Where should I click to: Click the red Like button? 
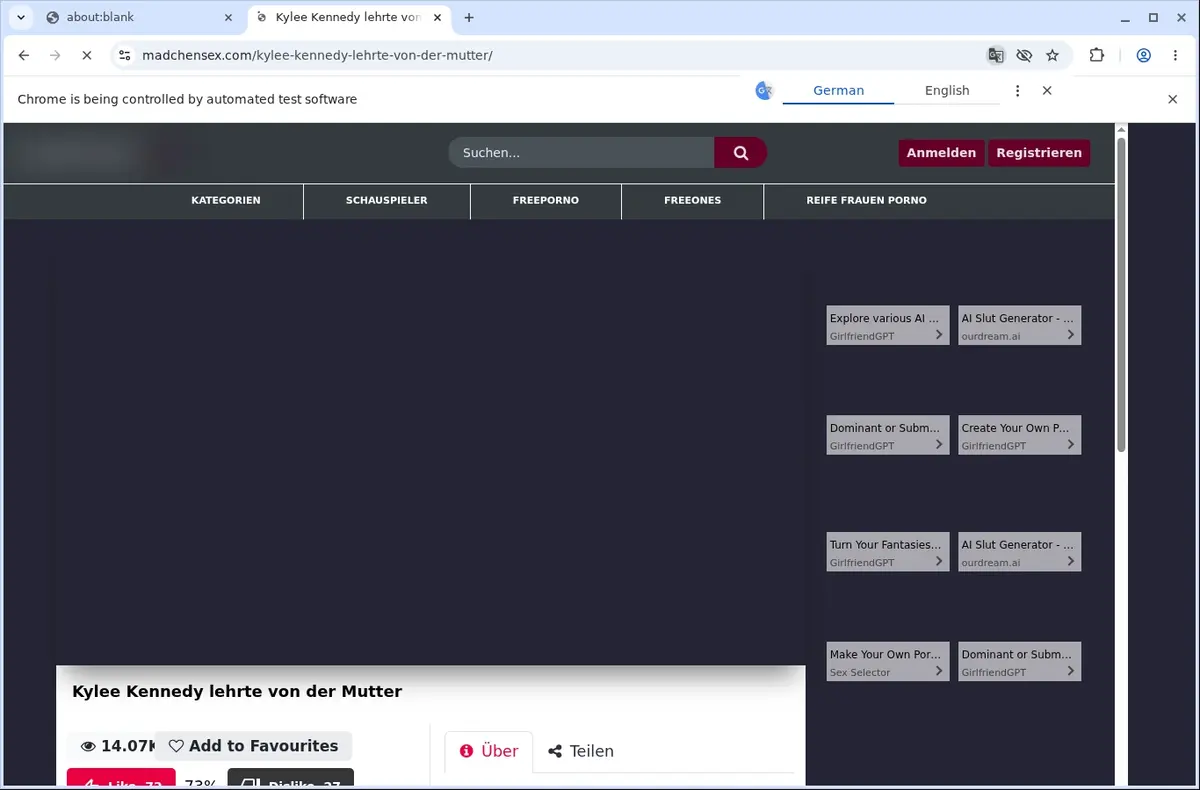click(x=121, y=779)
